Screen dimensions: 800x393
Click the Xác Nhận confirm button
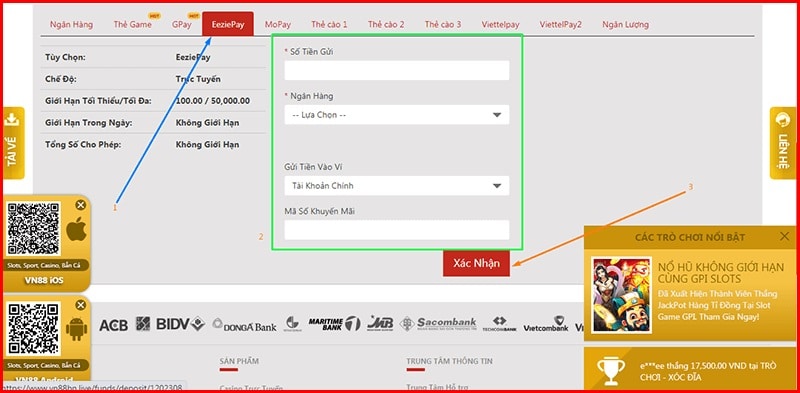[476, 263]
